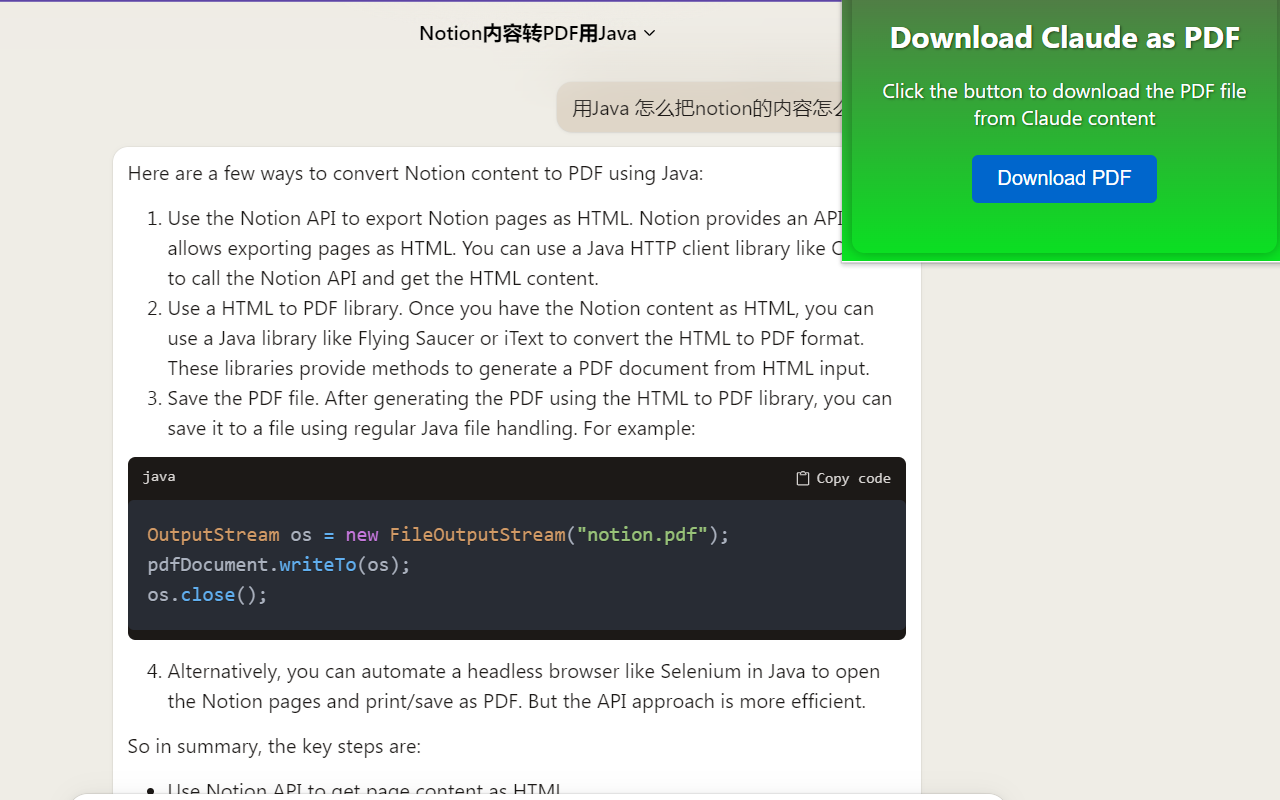Click the Copy code clipboard icon
This screenshot has width=1280, height=800.
(802, 478)
